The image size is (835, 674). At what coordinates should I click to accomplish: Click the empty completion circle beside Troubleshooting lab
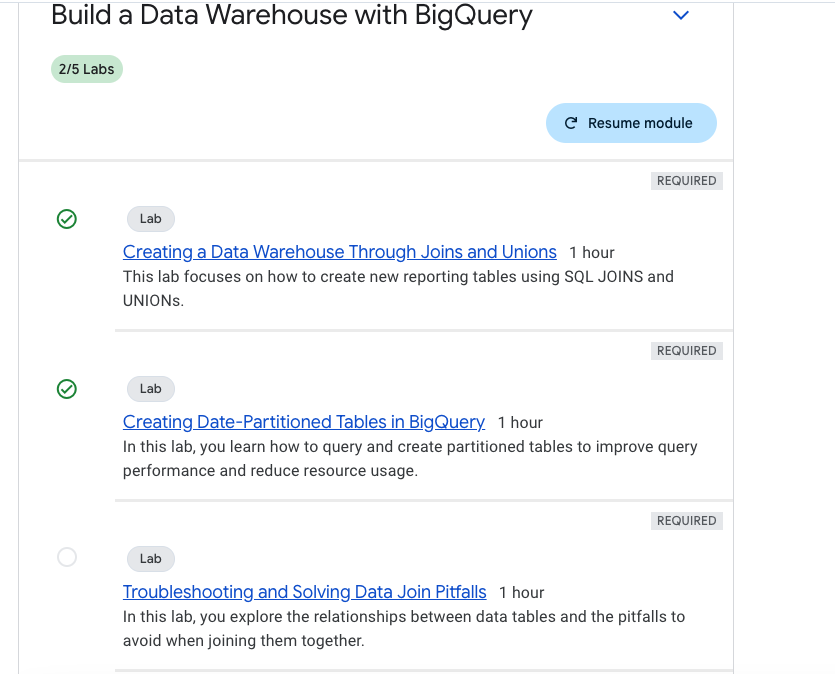click(x=67, y=557)
